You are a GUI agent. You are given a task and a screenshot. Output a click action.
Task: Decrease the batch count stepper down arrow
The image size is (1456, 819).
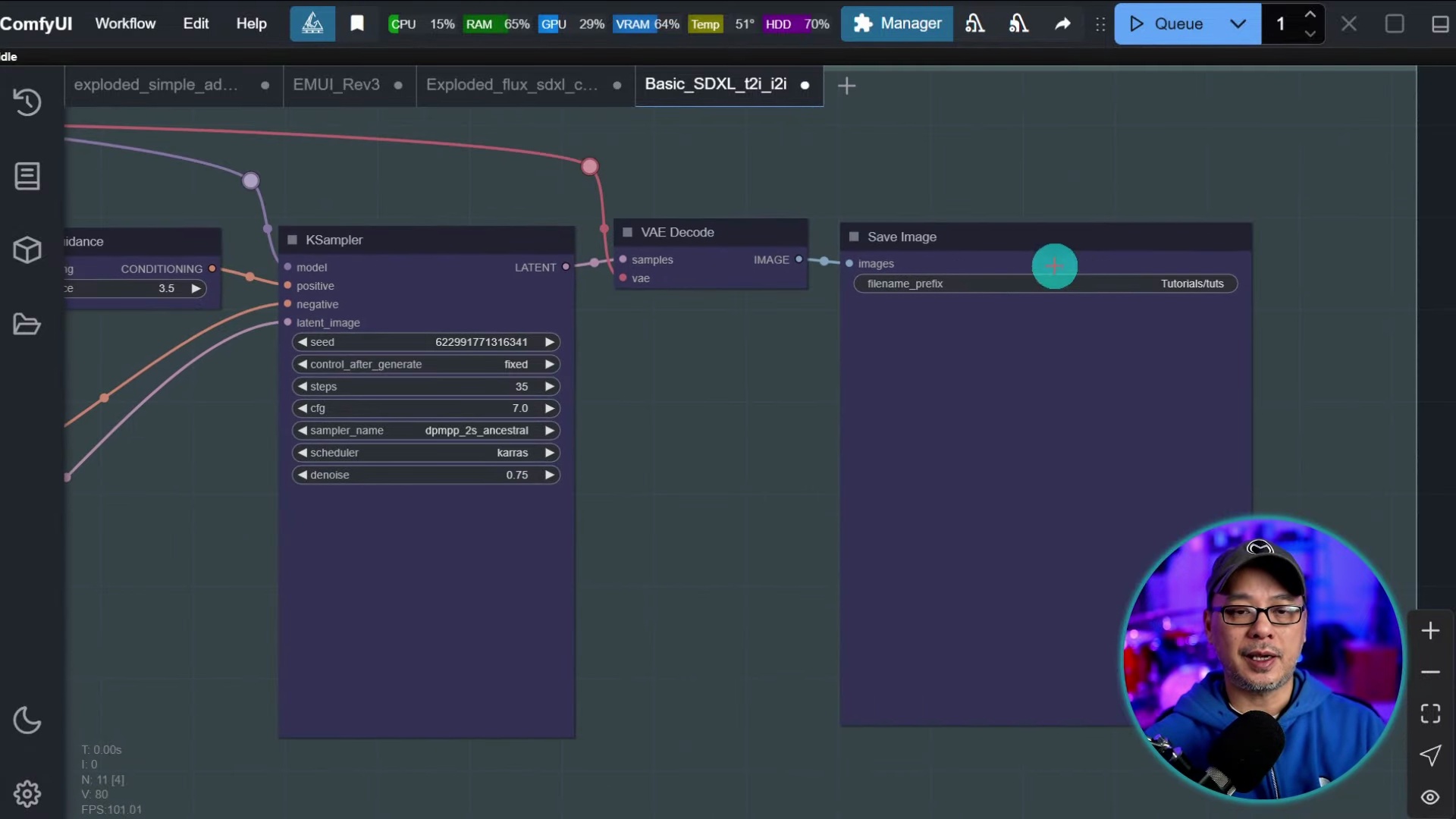tap(1310, 34)
